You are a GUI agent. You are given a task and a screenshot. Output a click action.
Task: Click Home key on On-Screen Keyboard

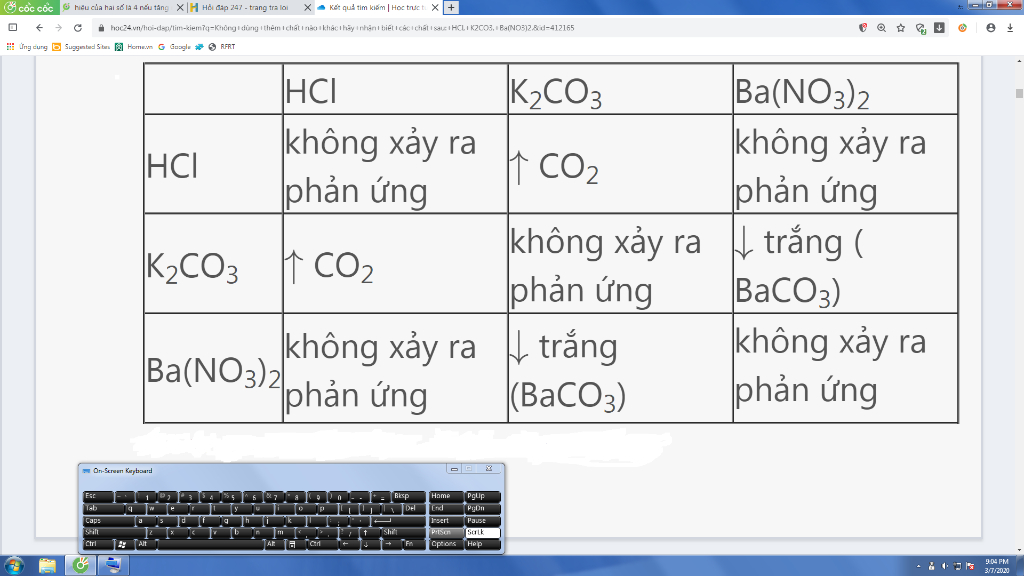click(446, 496)
